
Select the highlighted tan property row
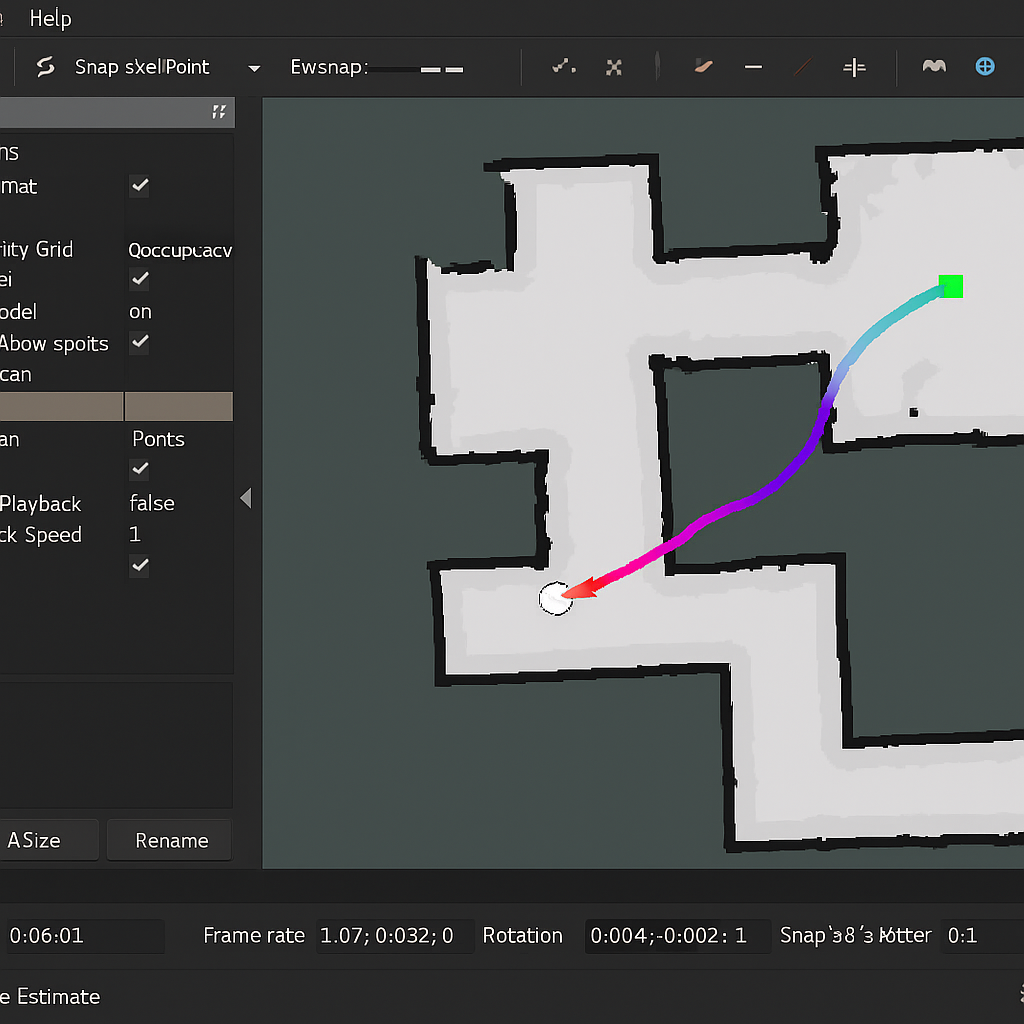coord(116,406)
